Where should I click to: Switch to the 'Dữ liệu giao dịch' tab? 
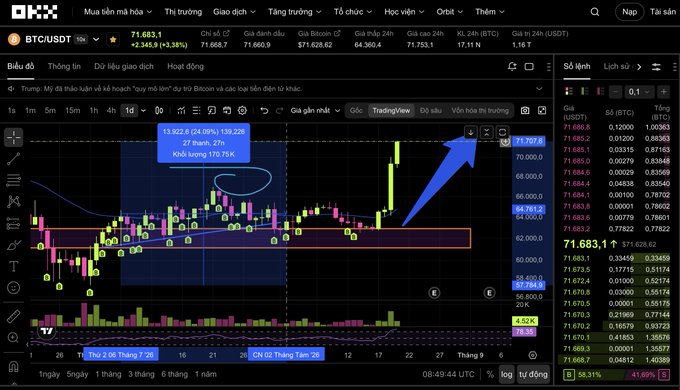(124, 66)
